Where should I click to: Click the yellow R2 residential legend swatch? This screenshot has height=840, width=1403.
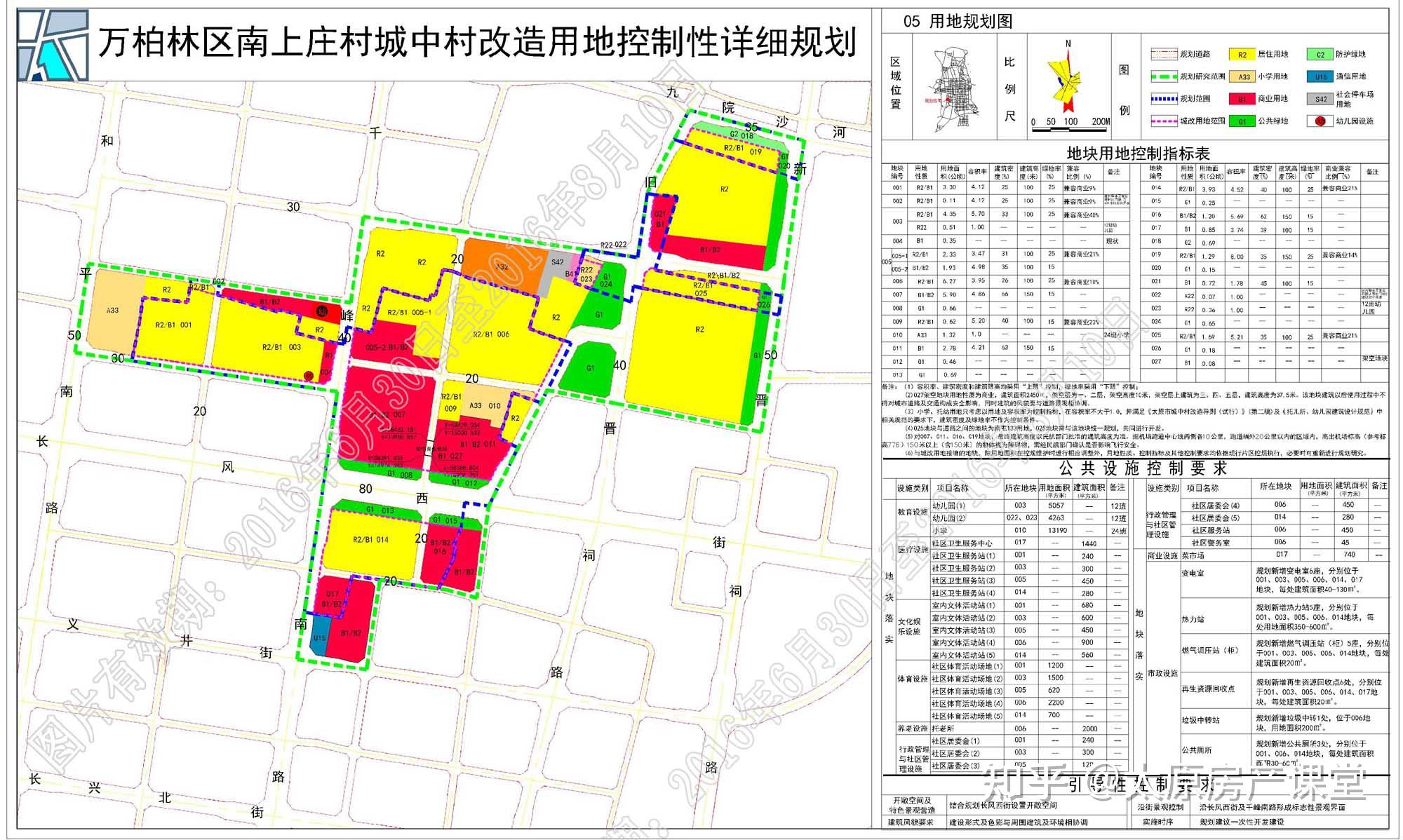coord(1242,55)
